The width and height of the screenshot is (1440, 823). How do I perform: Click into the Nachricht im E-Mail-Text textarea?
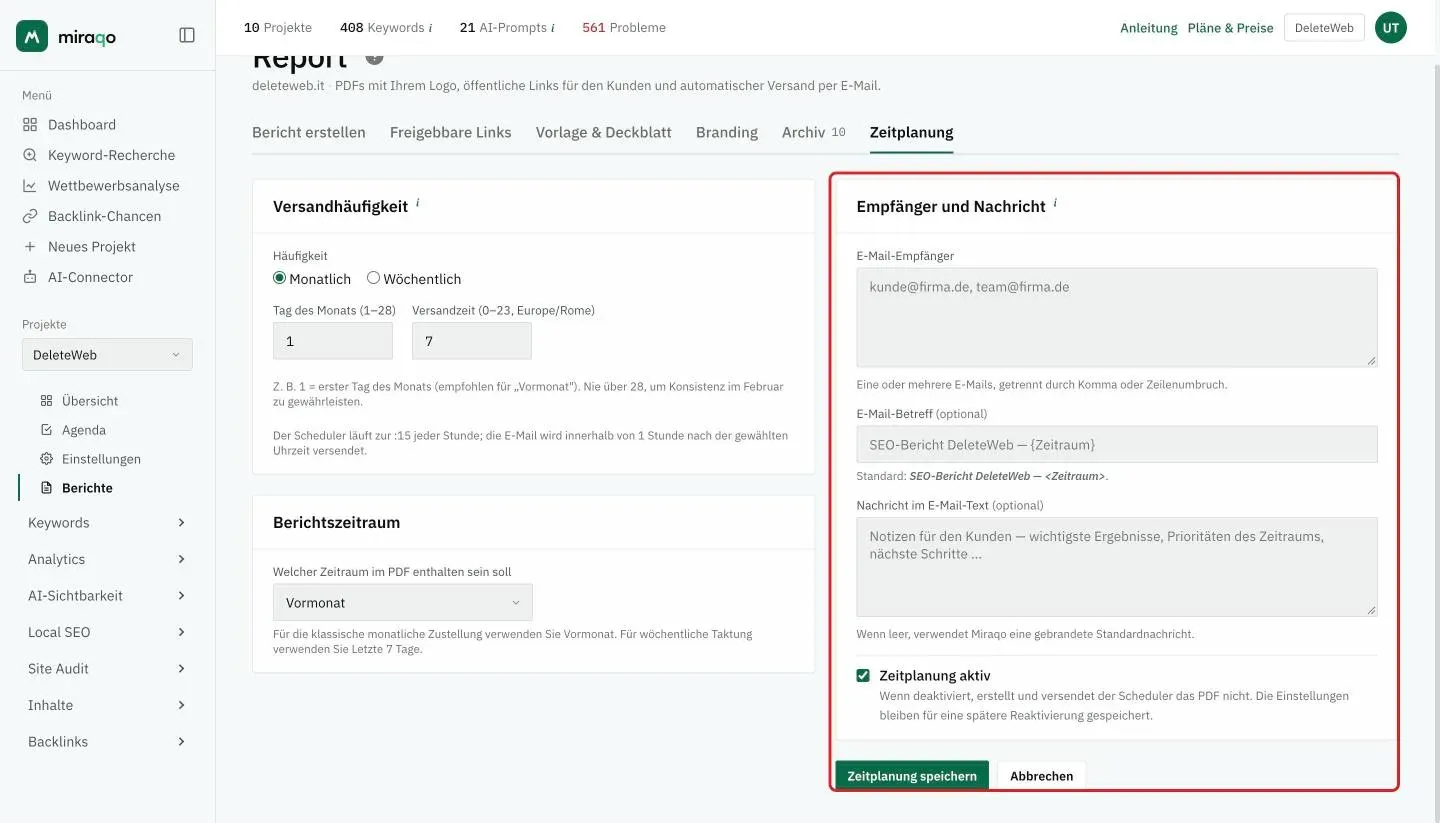(x=1117, y=566)
